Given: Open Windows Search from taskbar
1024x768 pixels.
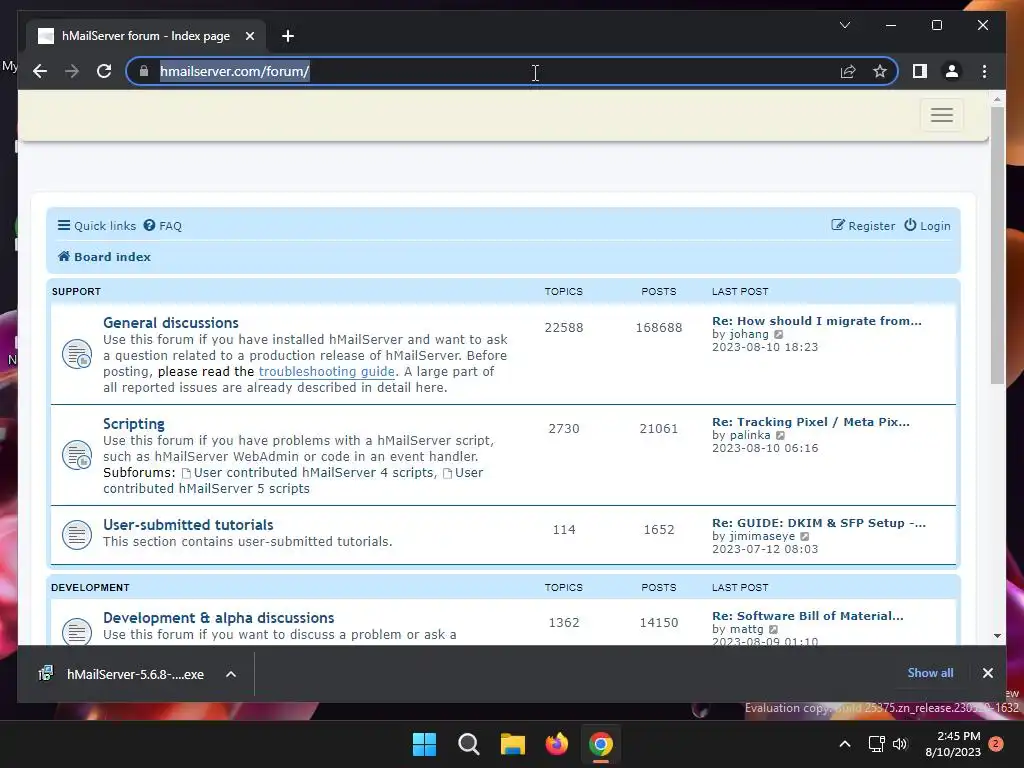Looking at the screenshot, I should [469, 744].
